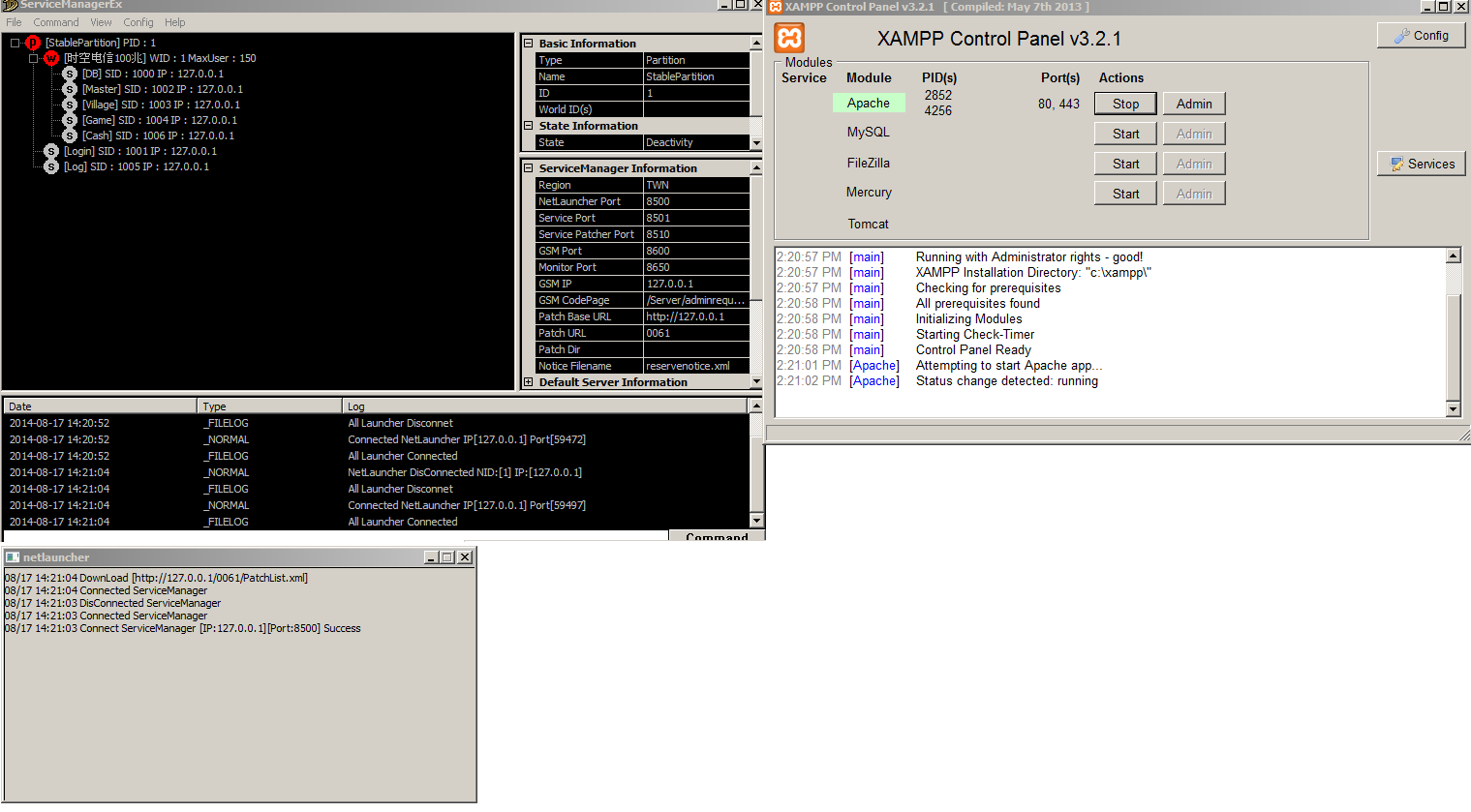The image size is (1471, 812).
Task: Collapse the Basic Information section
Action: coord(529,44)
